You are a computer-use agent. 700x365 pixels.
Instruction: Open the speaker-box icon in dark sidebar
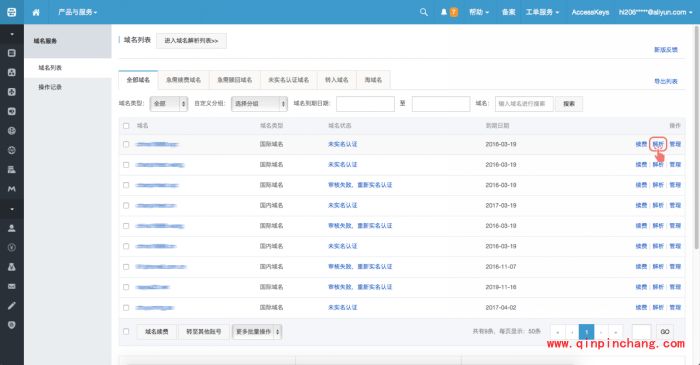tap(12, 111)
